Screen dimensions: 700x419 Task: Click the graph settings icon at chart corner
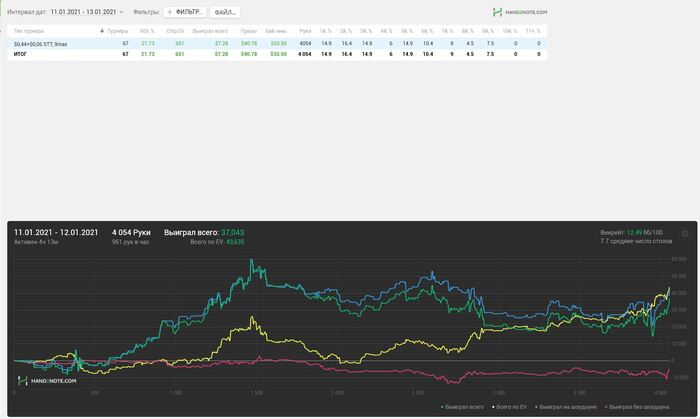684,234
